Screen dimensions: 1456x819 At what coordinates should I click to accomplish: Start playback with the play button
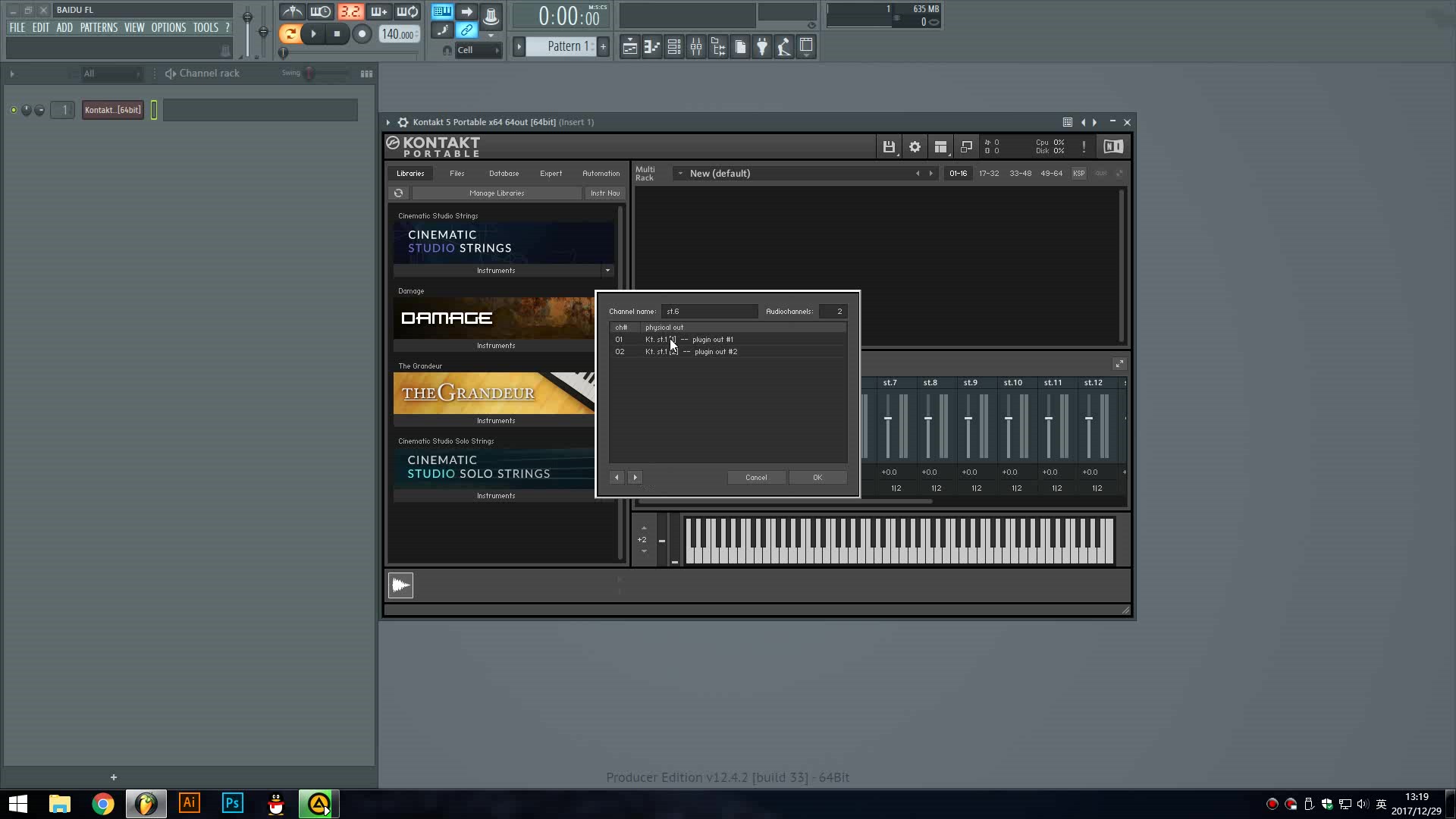pyautogui.click(x=313, y=33)
